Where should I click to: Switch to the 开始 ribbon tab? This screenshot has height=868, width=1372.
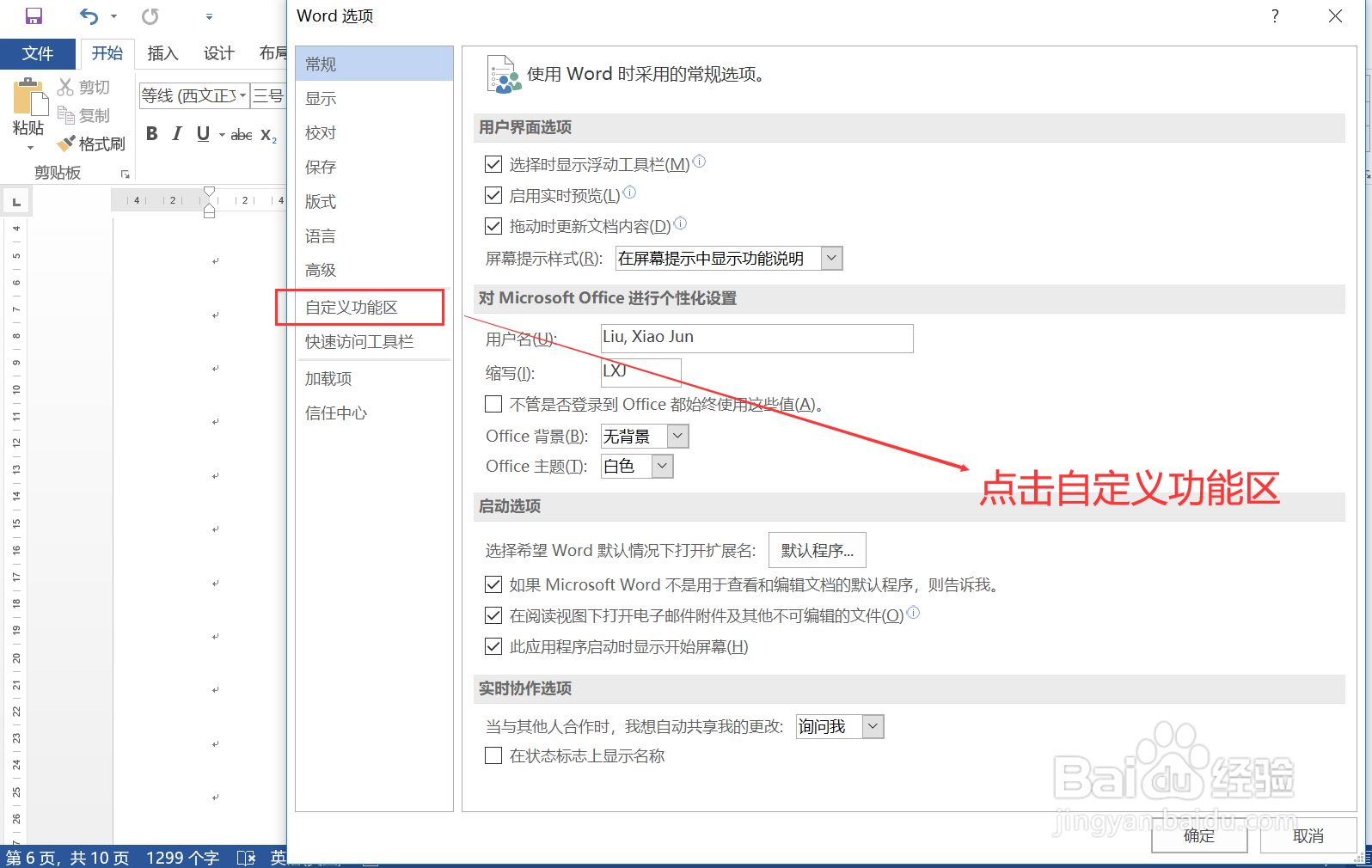(x=107, y=53)
